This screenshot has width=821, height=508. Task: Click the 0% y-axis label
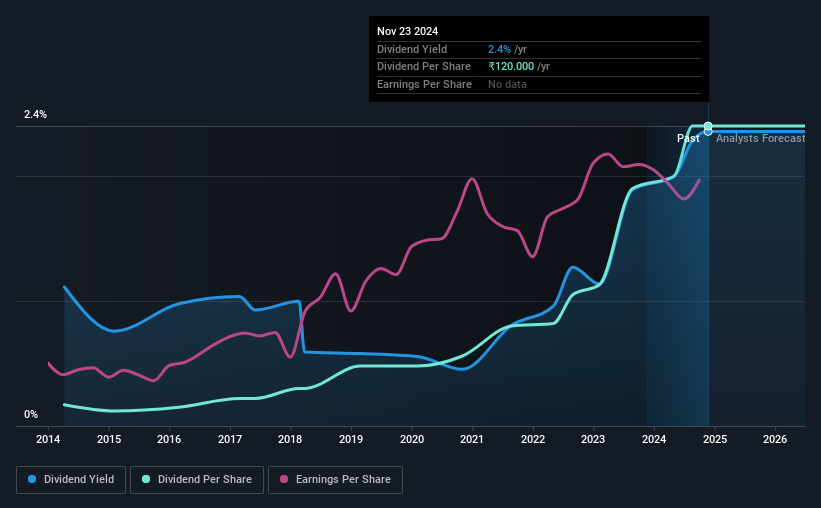coord(31,414)
